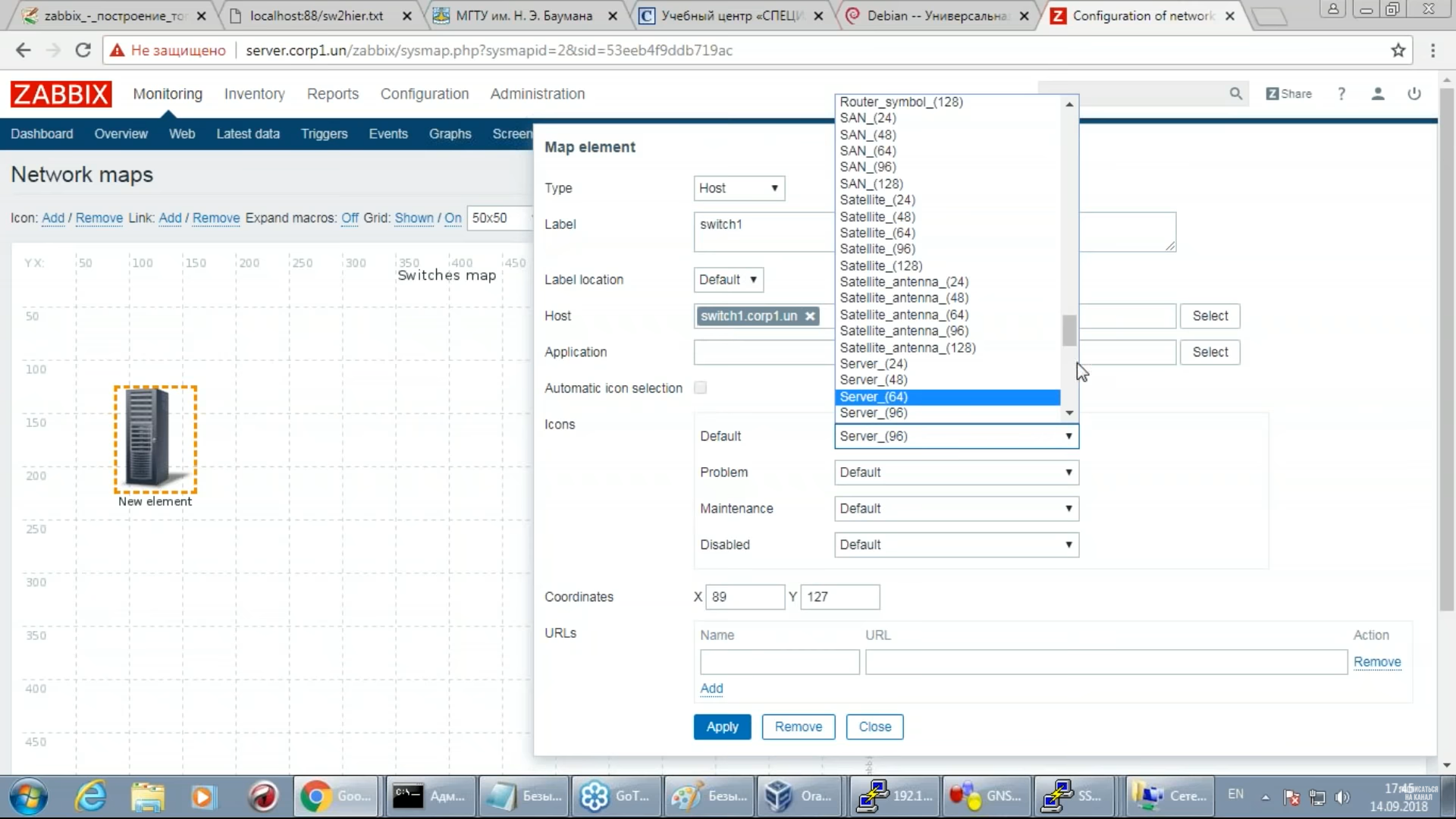This screenshot has height=819, width=1456.
Task: Open the Configuration menu
Action: [x=424, y=93]
